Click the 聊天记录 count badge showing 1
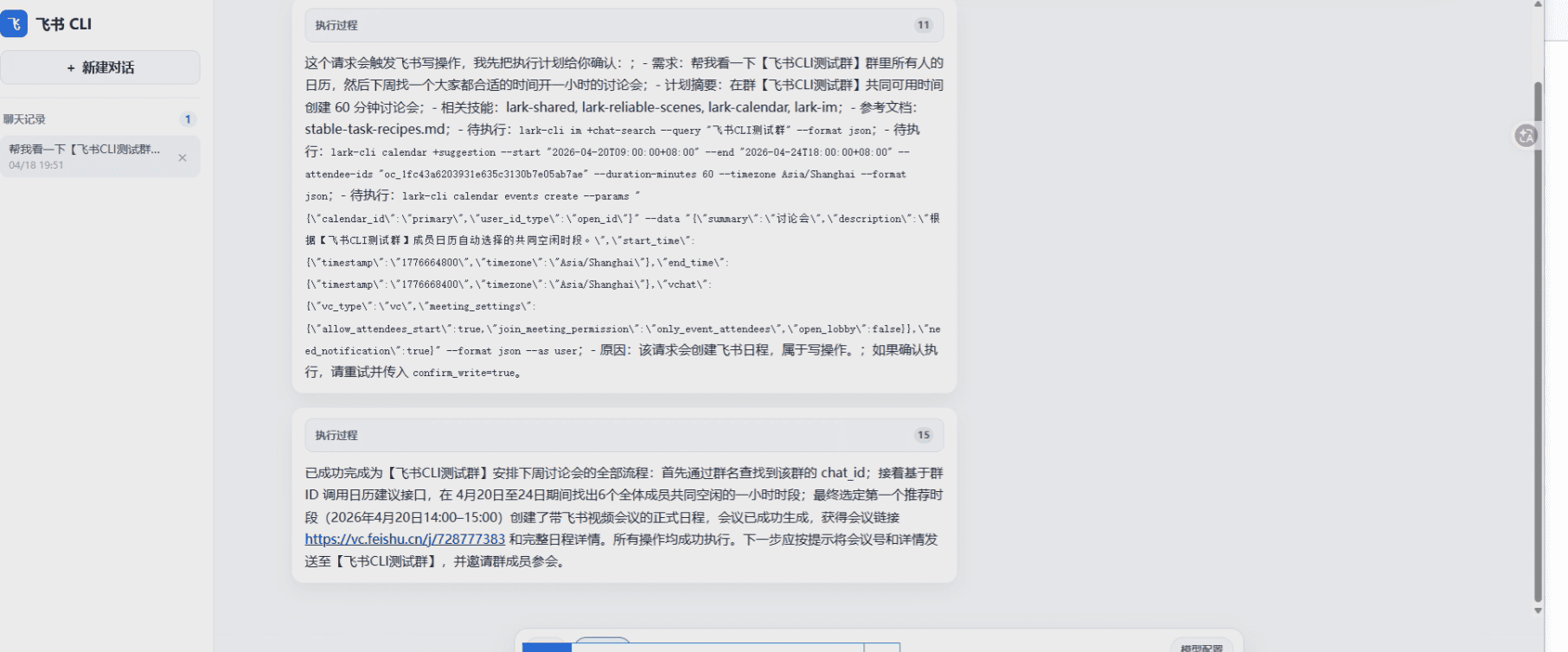 pyautogui.click(x=188, y=119)
